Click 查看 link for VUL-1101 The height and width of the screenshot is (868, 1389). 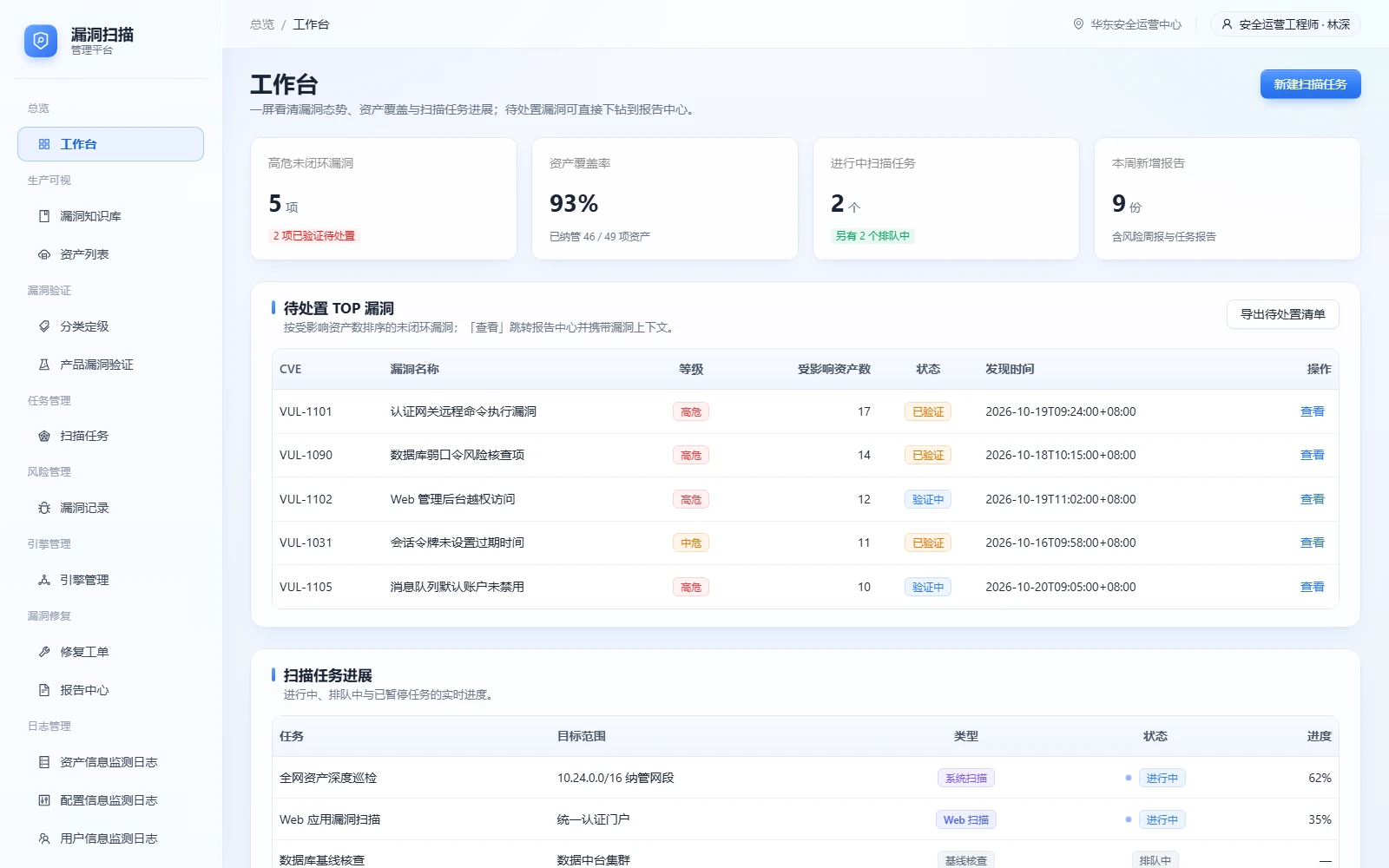pyautogui.click(x=1312, y=411)
